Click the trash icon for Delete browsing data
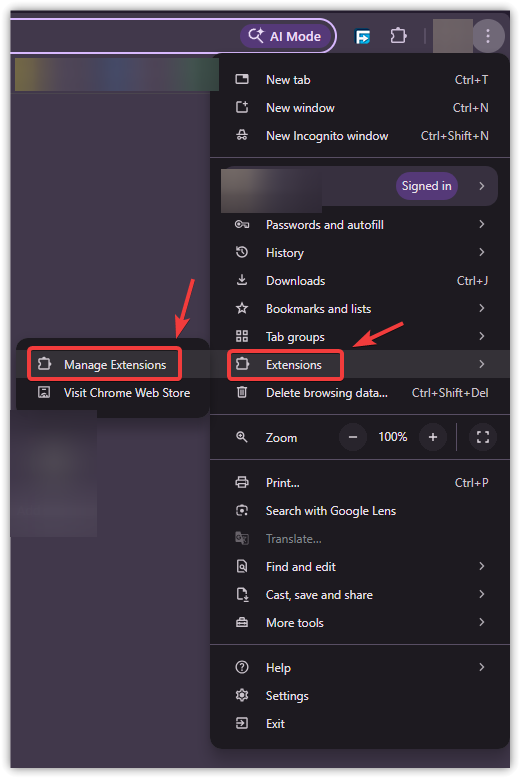Viewport: 520px width, 778px height. click(242, 392)
